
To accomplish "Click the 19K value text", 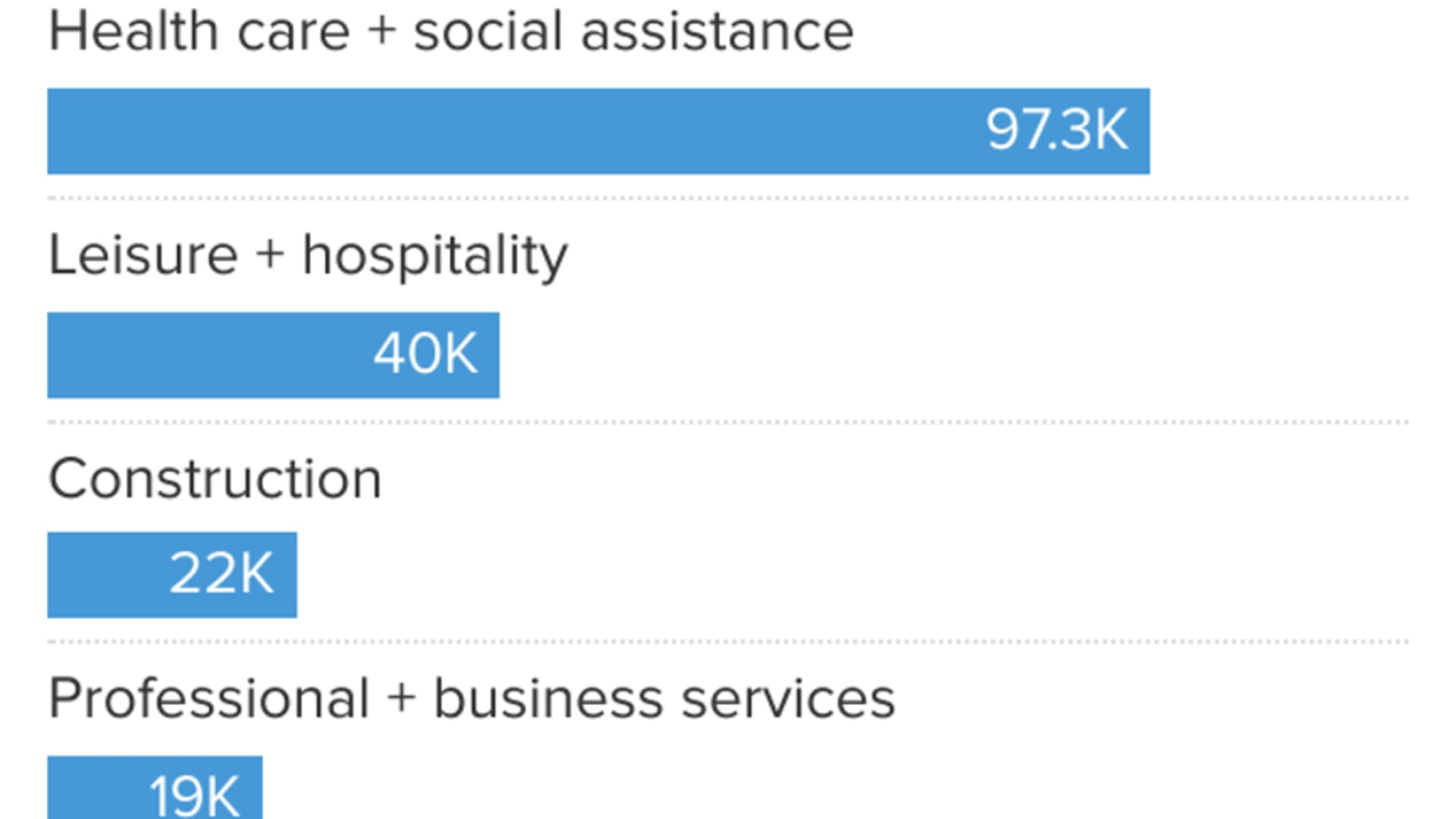I will 194,795.
